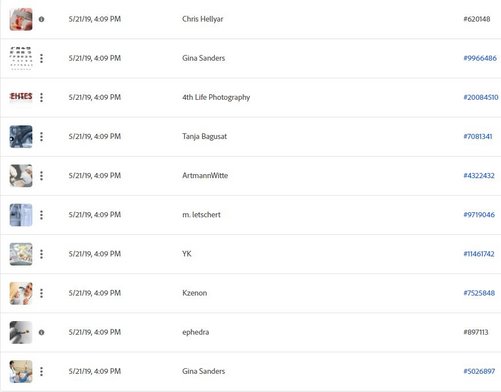Click info icon on Chris Hellyar row
501x392 pixels.
coord(41,19)
